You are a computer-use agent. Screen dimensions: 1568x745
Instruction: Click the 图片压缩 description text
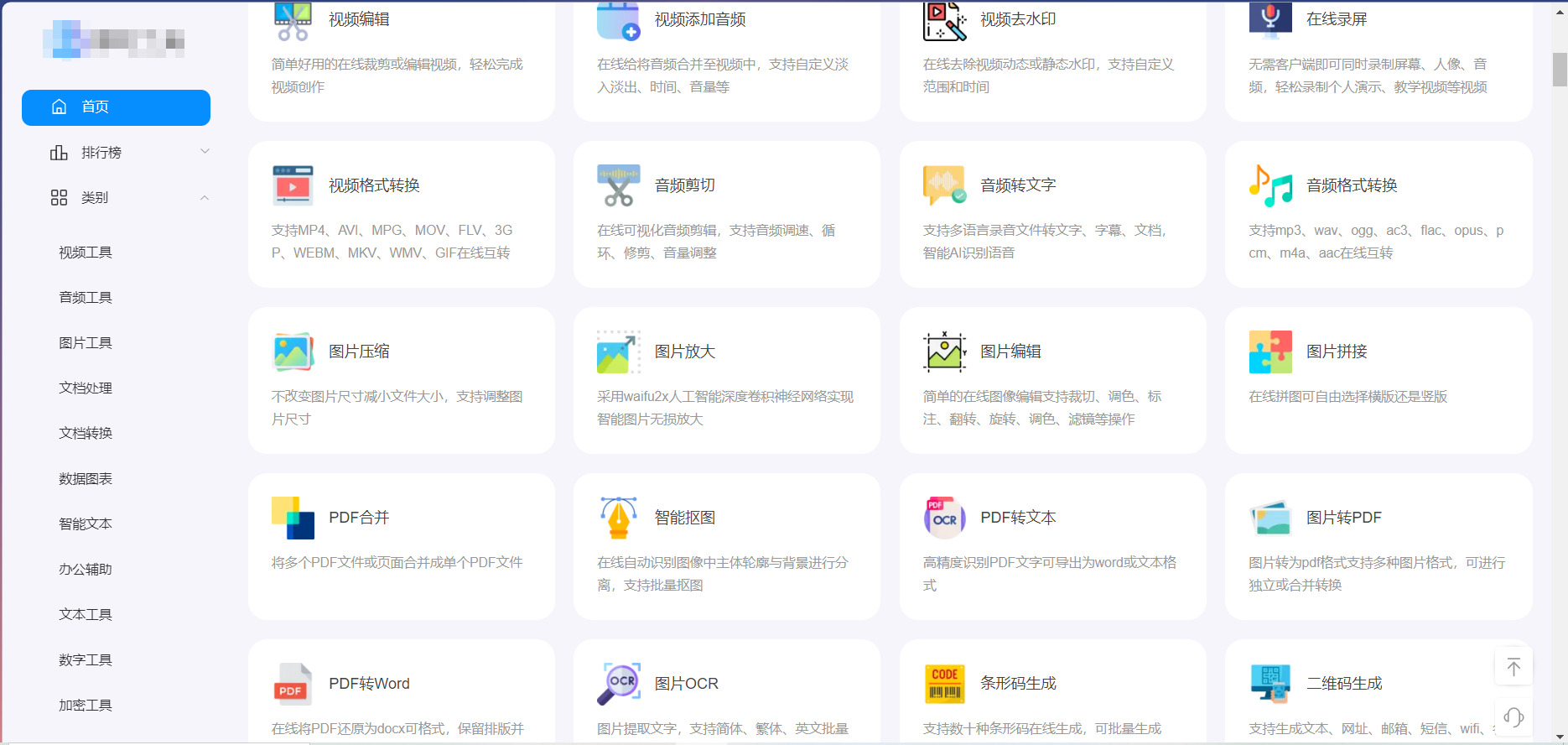pyautogui.click(x=397, y=408)
